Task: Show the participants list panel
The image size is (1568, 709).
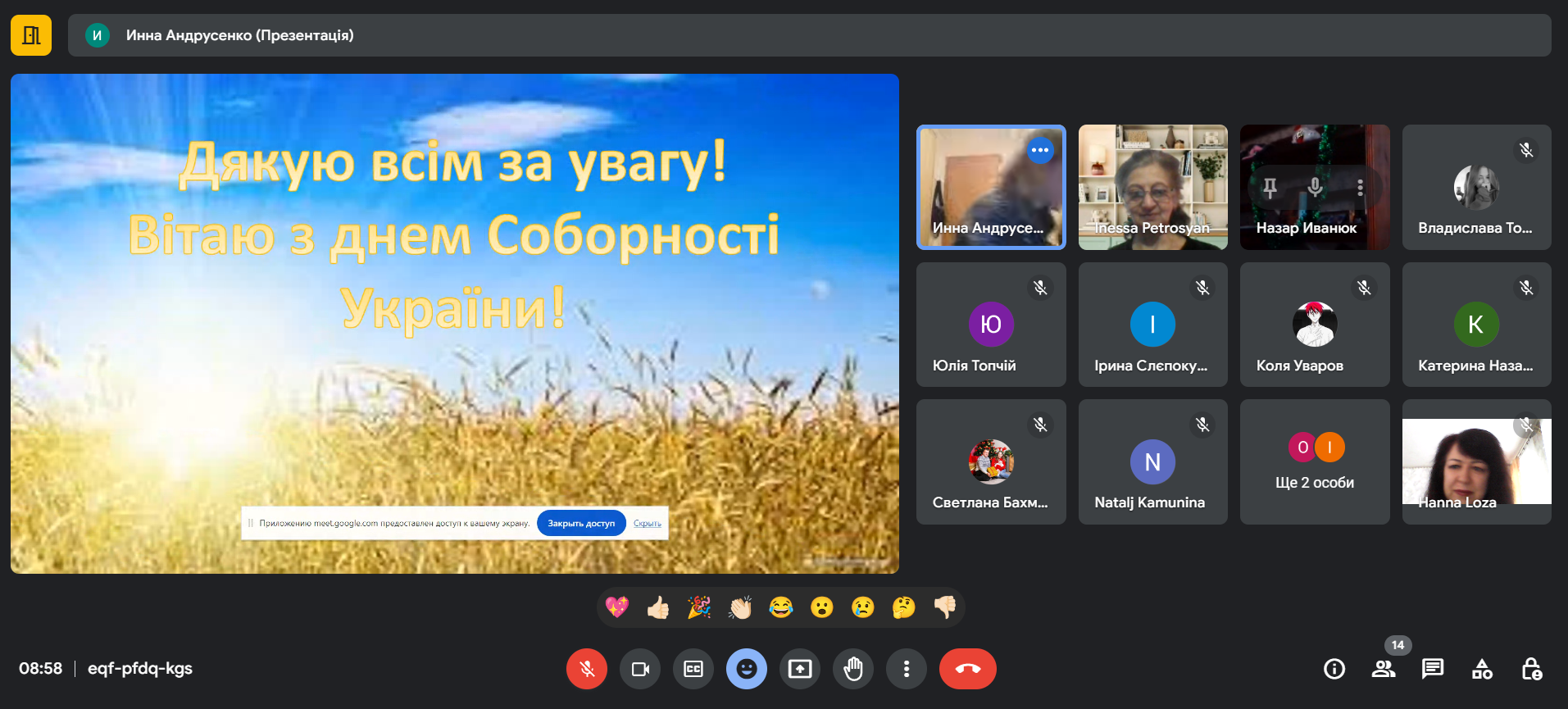Action: point(1384,669)
